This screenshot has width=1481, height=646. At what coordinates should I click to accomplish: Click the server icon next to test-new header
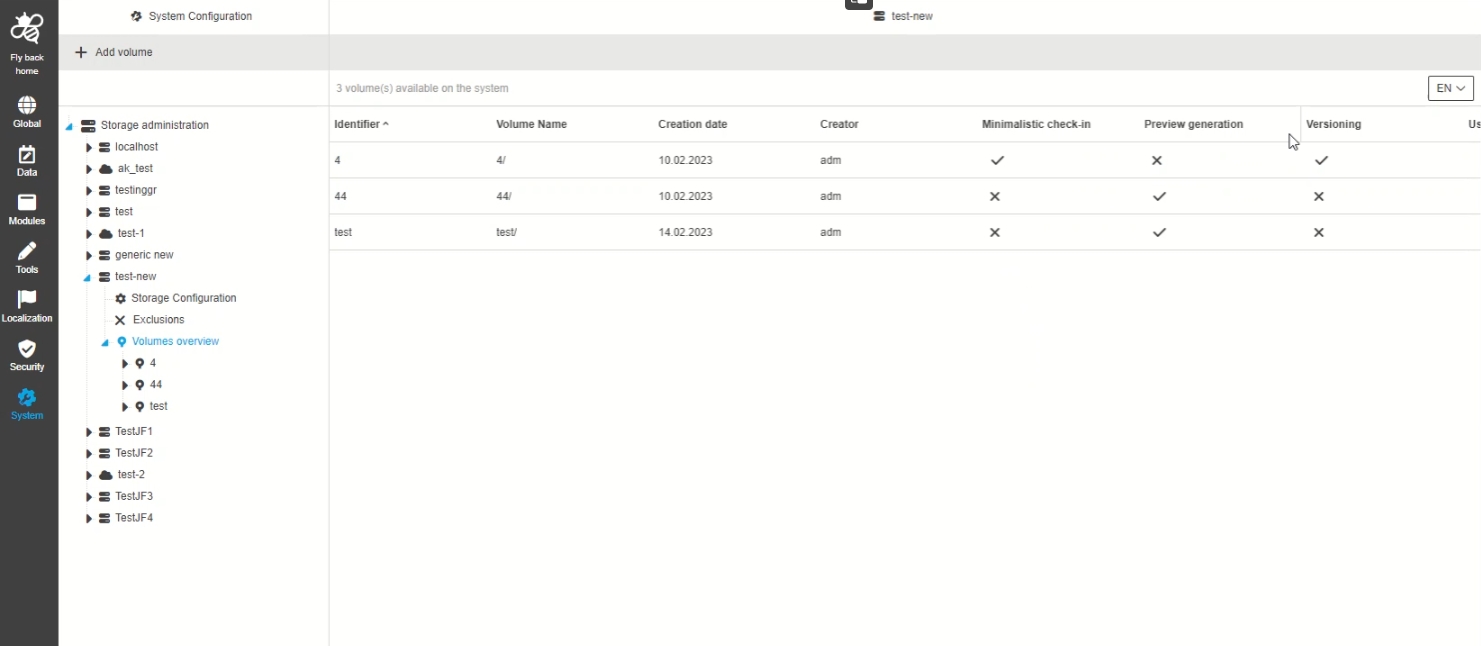pos(879,16)
